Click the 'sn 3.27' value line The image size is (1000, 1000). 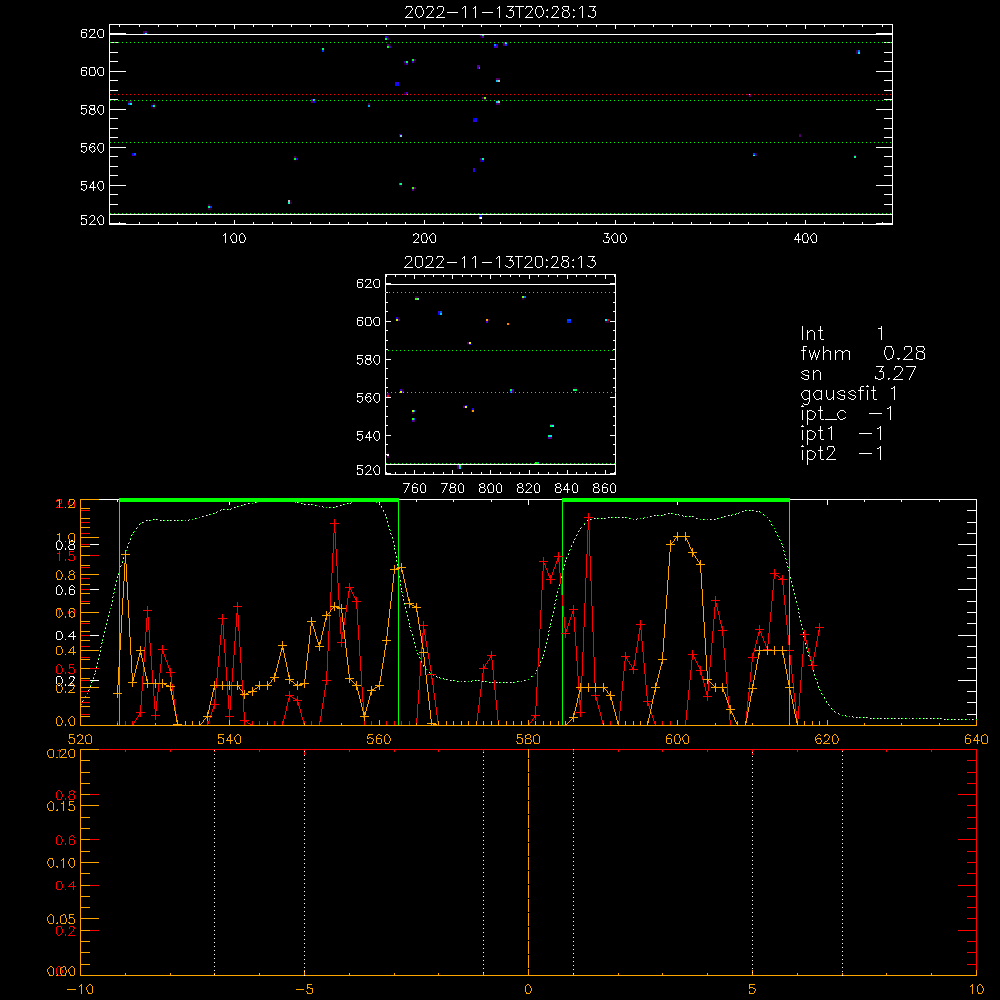[x=858, y=373]
